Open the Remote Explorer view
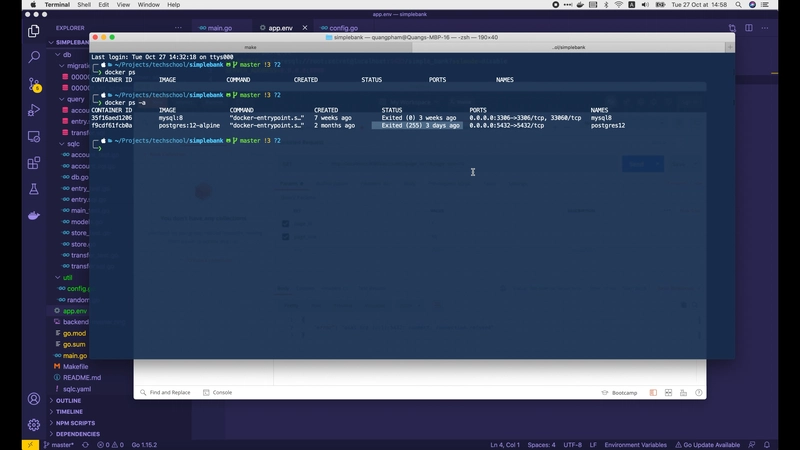Screen dimensions: 800x450 click(x=34, y=137)
